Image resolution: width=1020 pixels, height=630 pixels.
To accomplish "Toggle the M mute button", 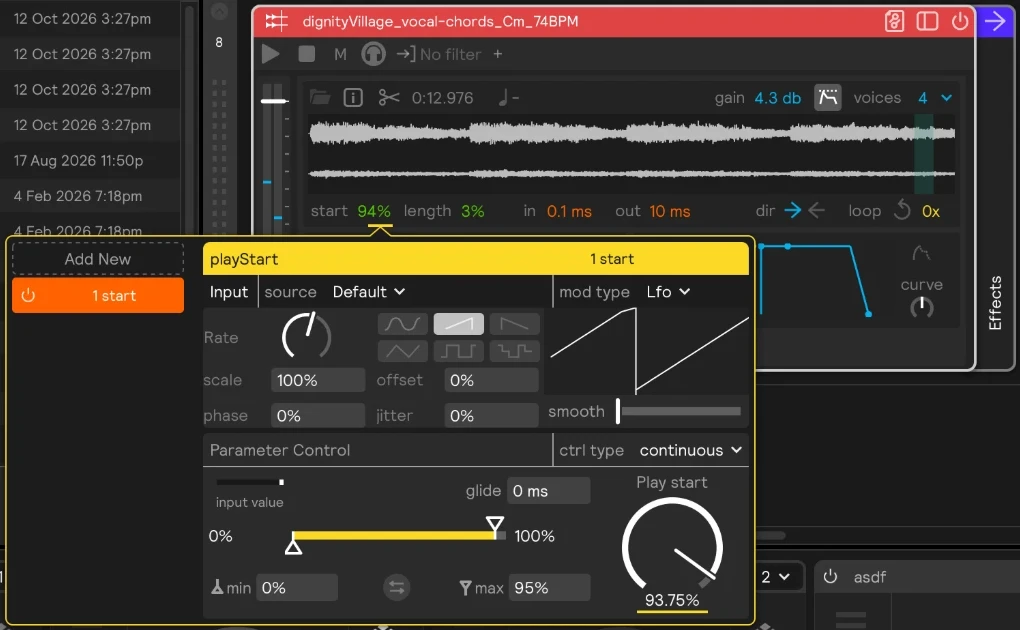I will click(340, 55).
